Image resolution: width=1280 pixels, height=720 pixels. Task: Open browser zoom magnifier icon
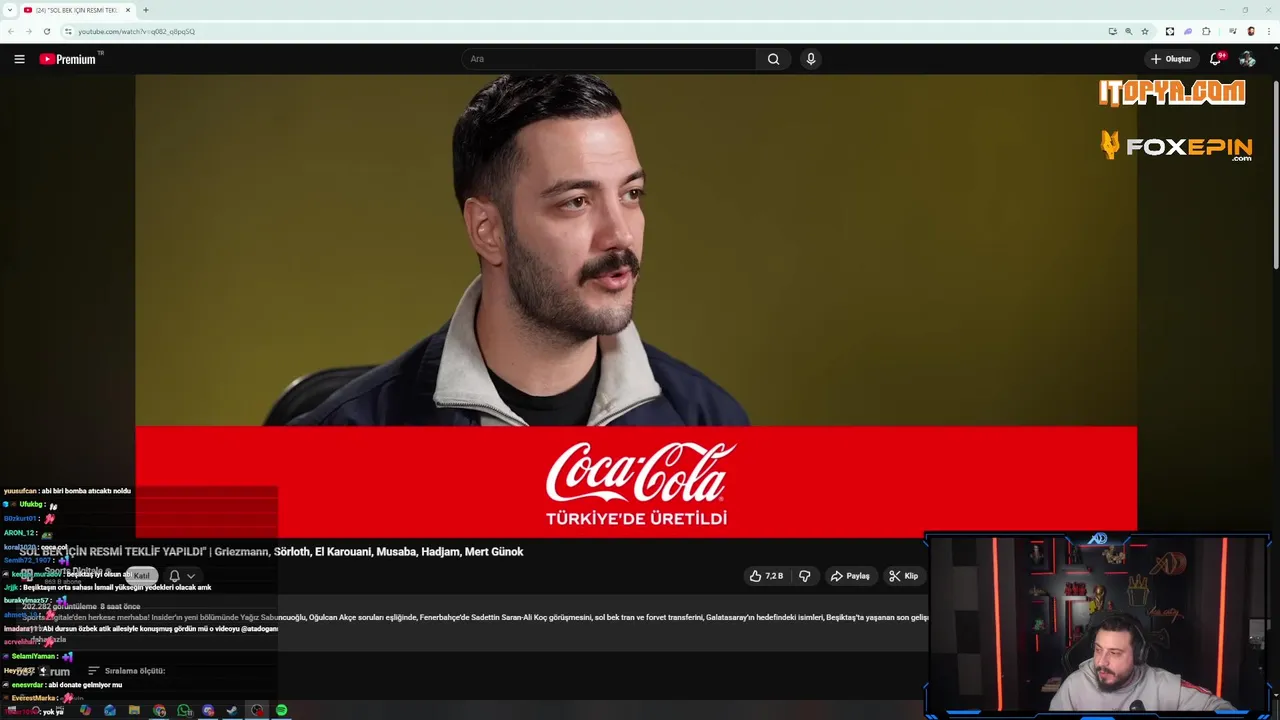pyautogui.click(x=1129, y=31)
